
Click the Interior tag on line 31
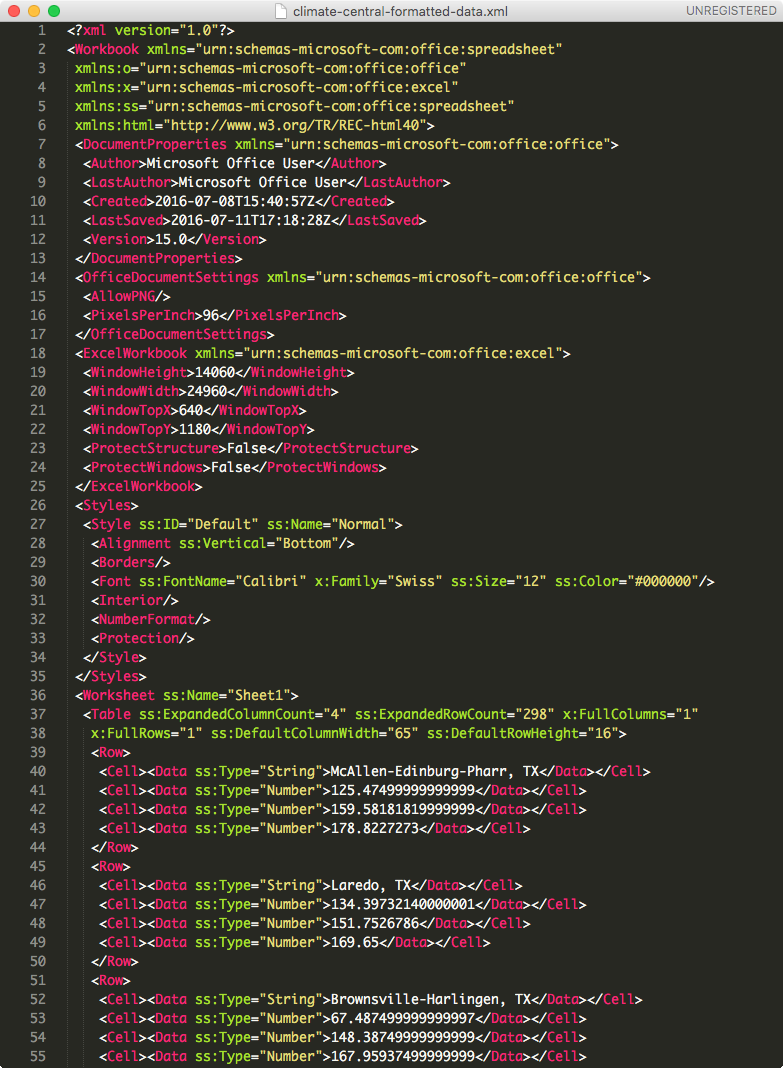point(135,601)
